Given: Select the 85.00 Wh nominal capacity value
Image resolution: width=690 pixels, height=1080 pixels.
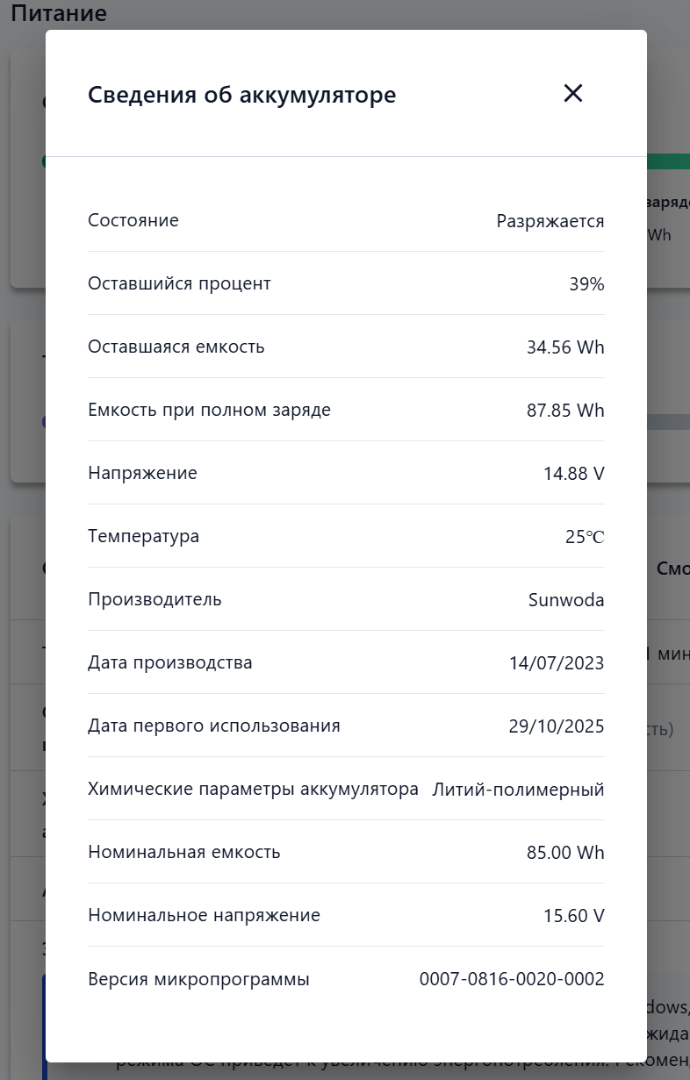Looking at the screenshot, I should [565, 853].
